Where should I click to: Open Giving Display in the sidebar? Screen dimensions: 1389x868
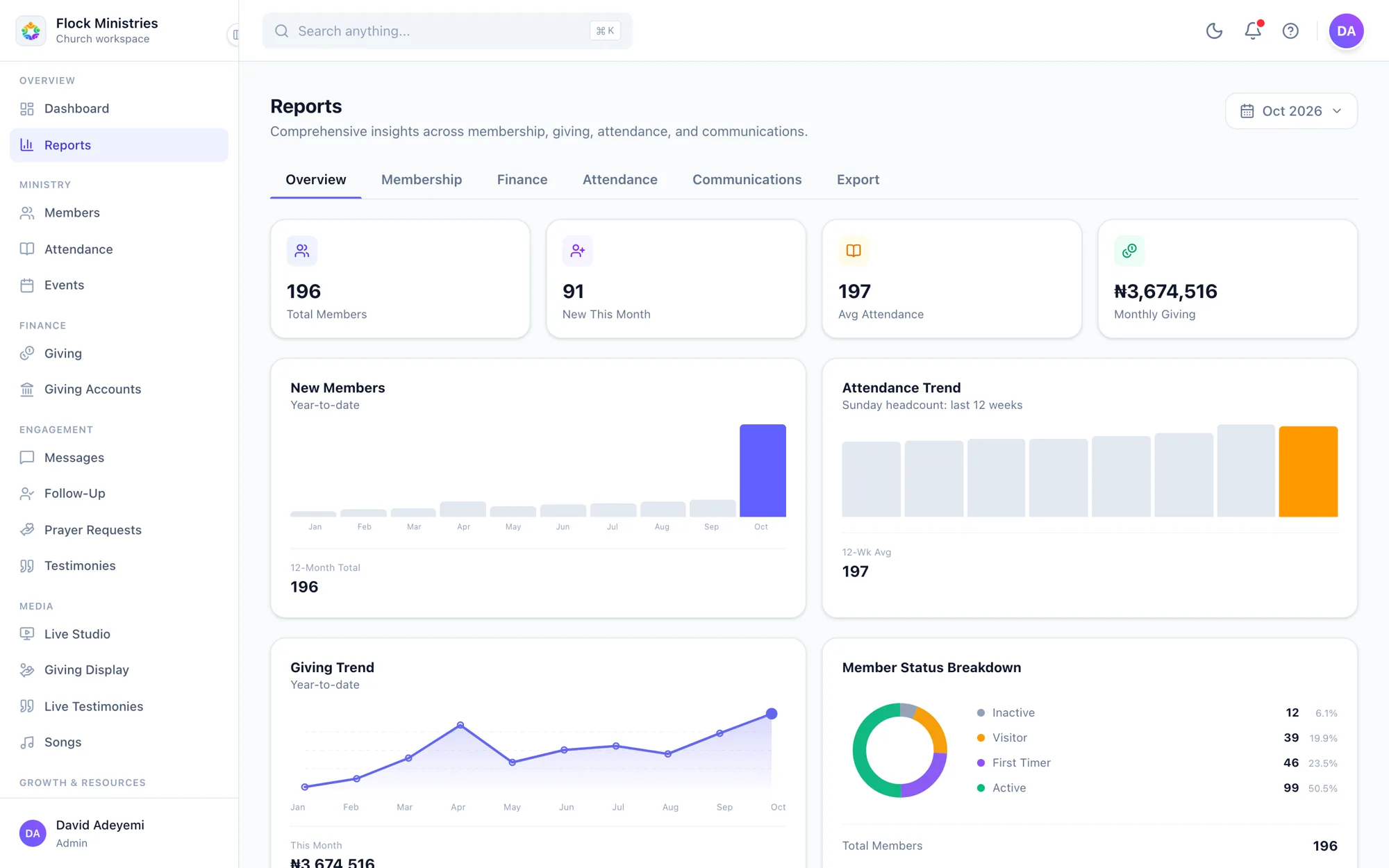119,670
